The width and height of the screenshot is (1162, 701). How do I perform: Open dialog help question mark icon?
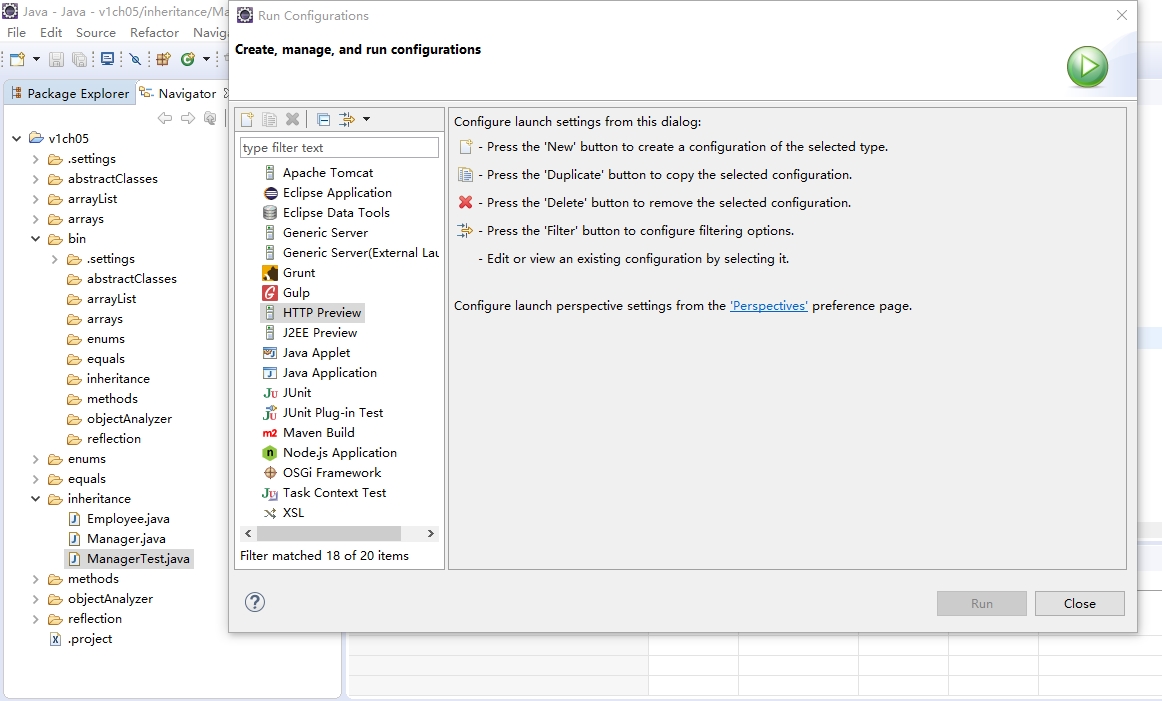click(255, 602)
